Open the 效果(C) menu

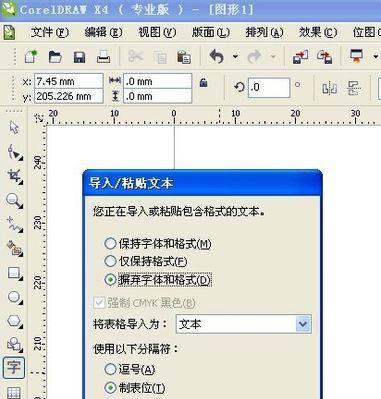[318, 32]
